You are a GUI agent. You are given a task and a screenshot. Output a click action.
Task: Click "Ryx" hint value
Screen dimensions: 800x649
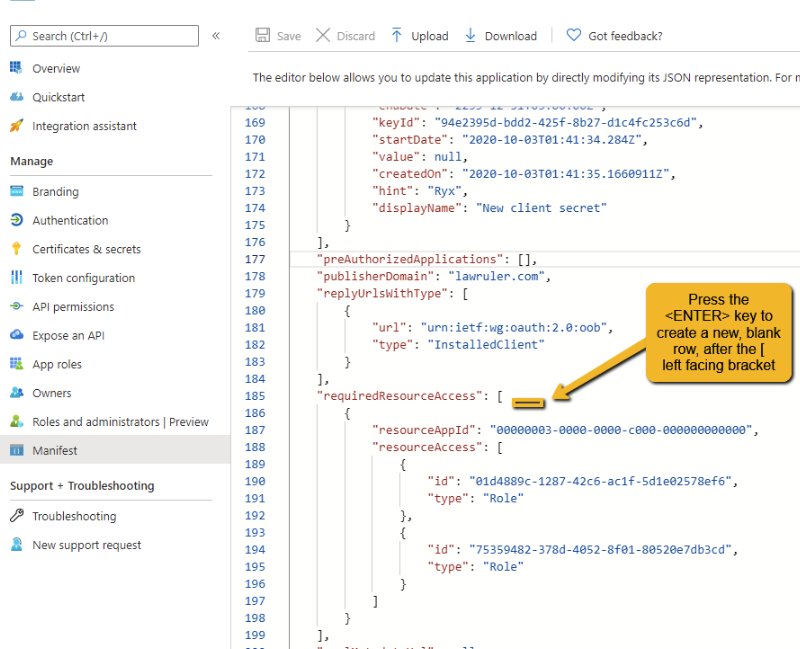pos(444,191)
